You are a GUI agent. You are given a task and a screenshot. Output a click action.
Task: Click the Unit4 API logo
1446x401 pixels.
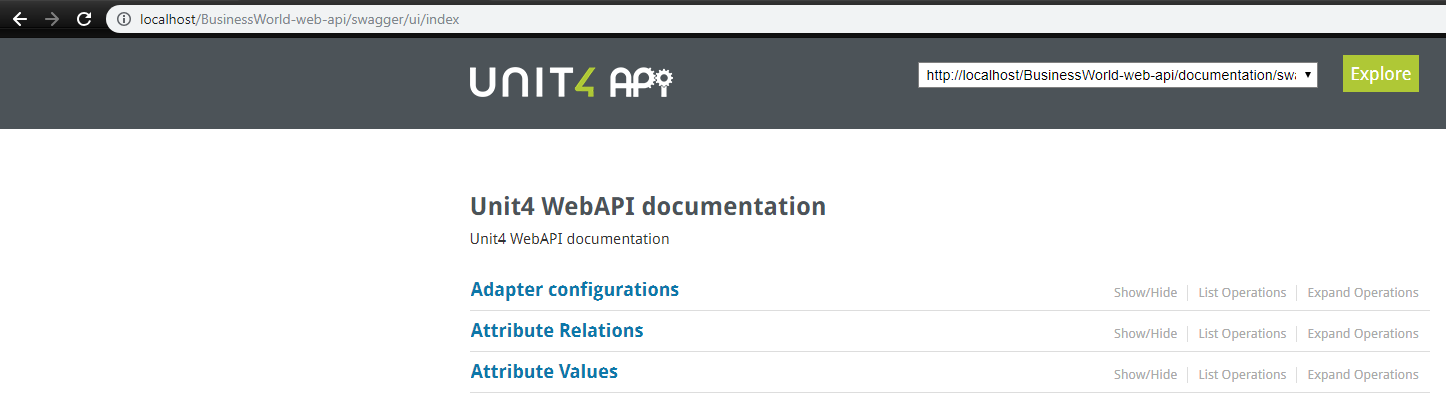pos(572,82)
